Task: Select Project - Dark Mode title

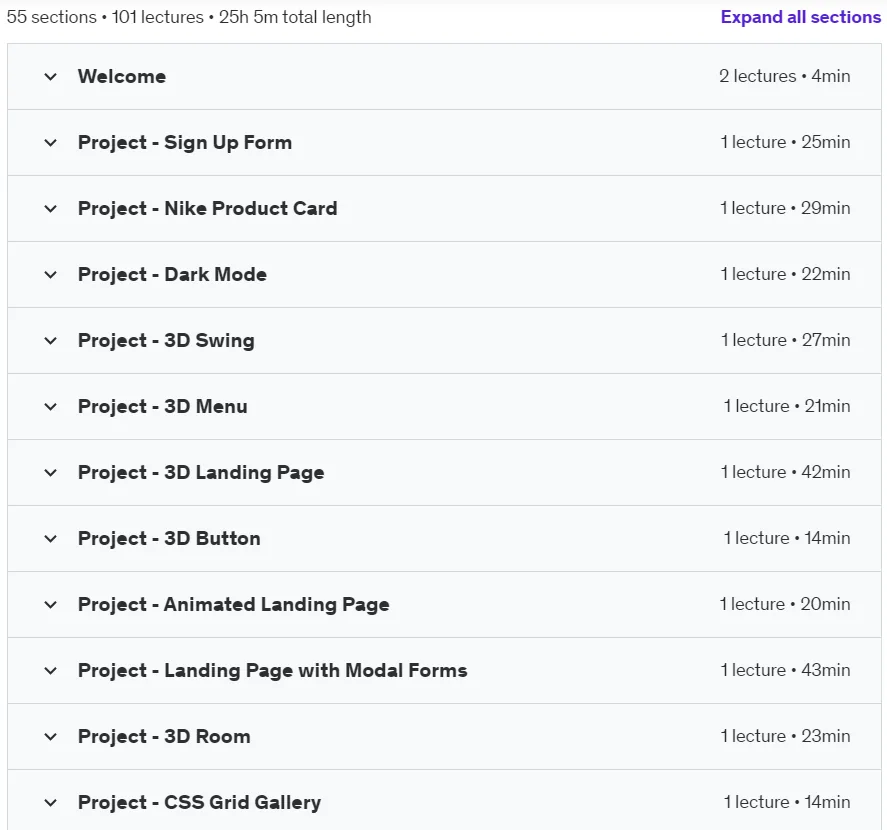Action: [x=173, y=274]
